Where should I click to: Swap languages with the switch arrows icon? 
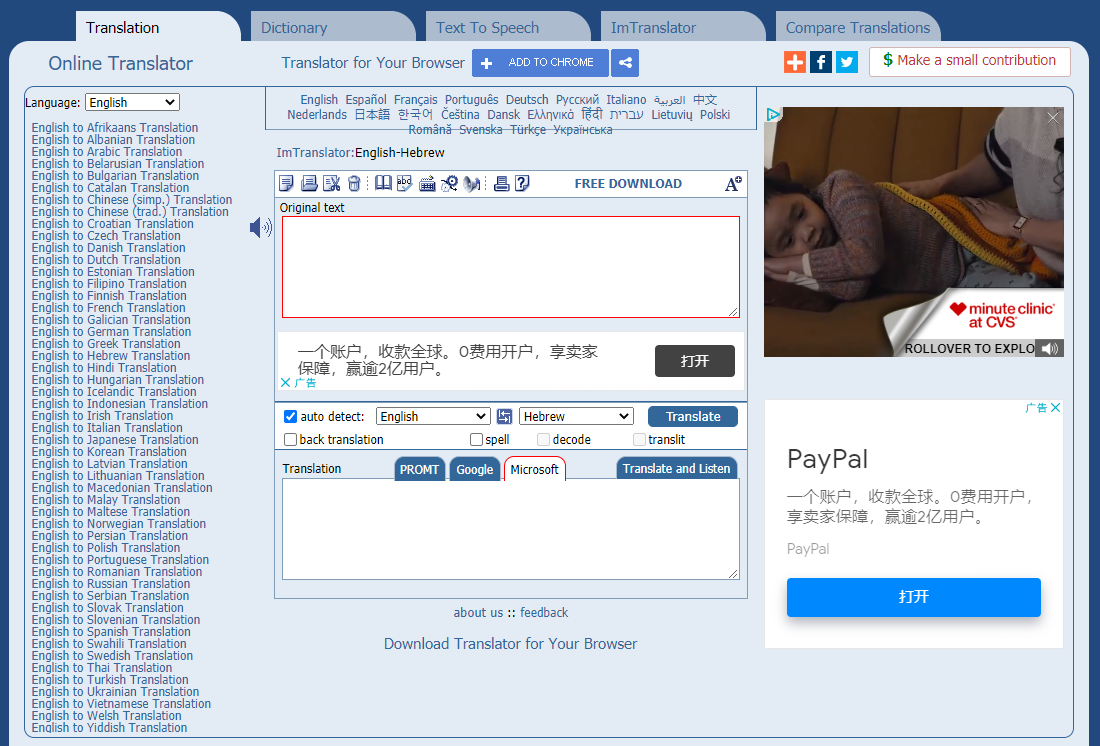click(x=504, y=416)
